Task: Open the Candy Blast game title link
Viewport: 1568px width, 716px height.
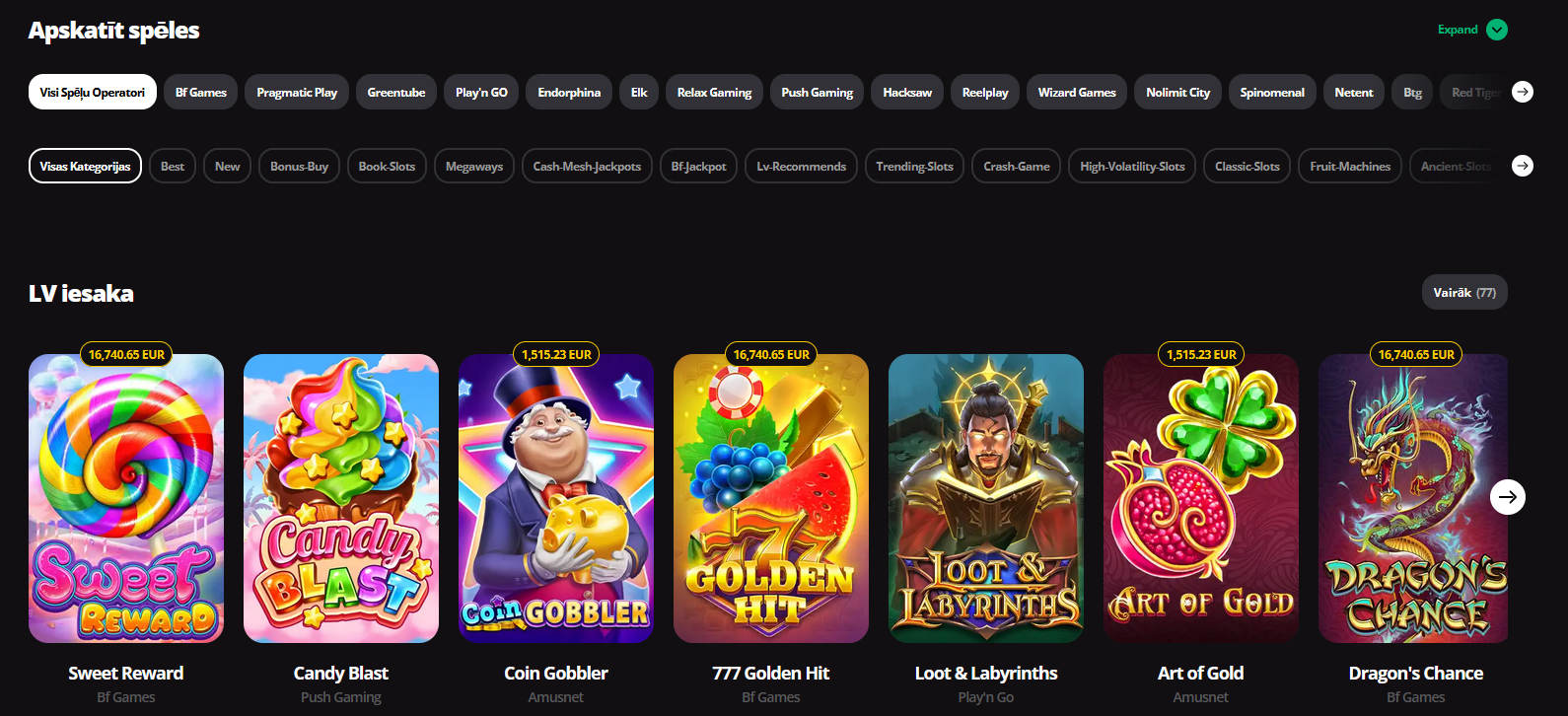Action: 341,673
